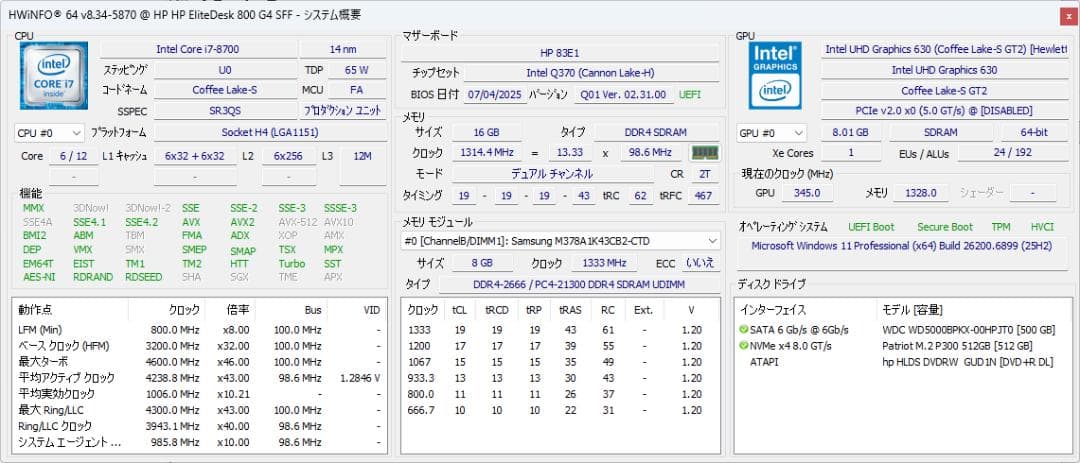Click the Coffee Lake-S codename field in CPU section

[x=225, y=90]
